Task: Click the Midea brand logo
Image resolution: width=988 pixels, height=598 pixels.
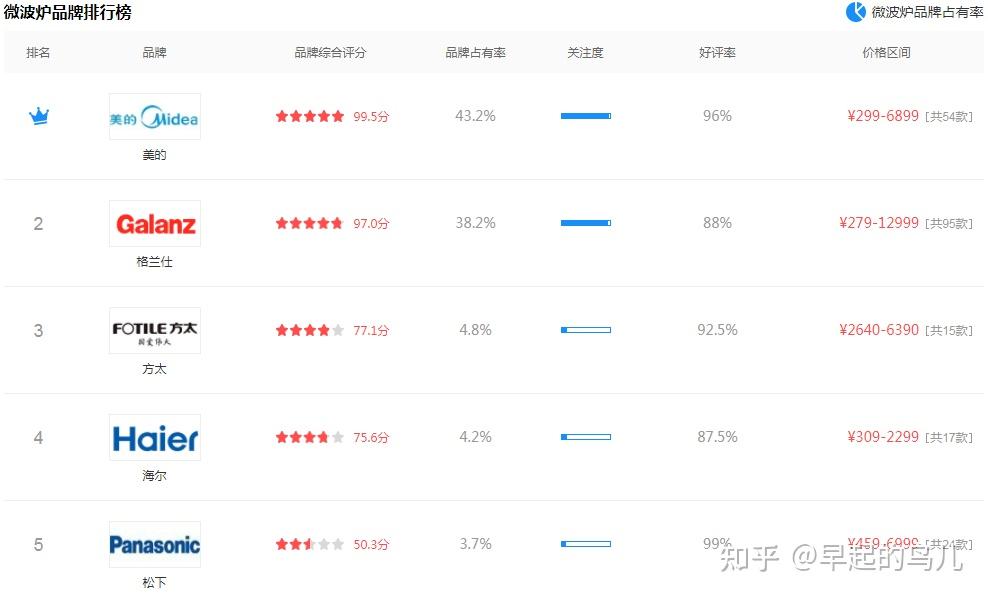Action: coord(155,117)
